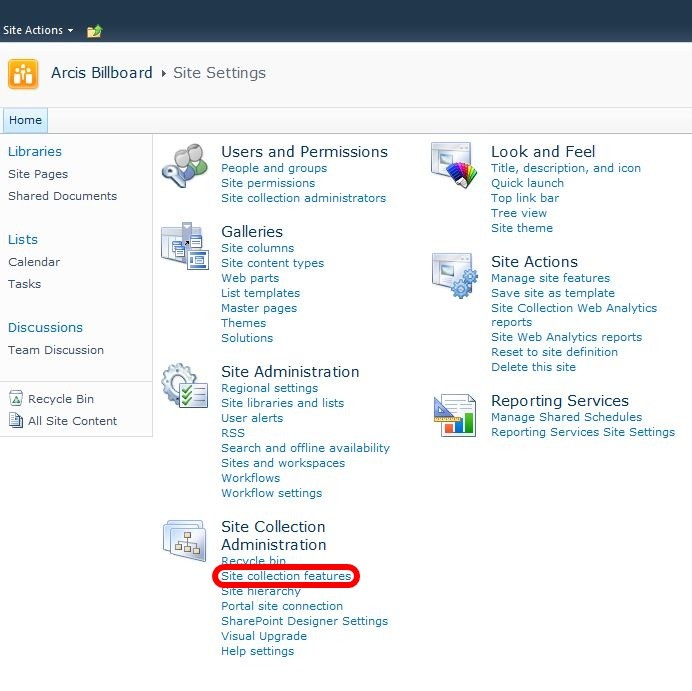Open the Site permissions link
This screenshot has width=692, height=691.
click(x=267, y=183)
